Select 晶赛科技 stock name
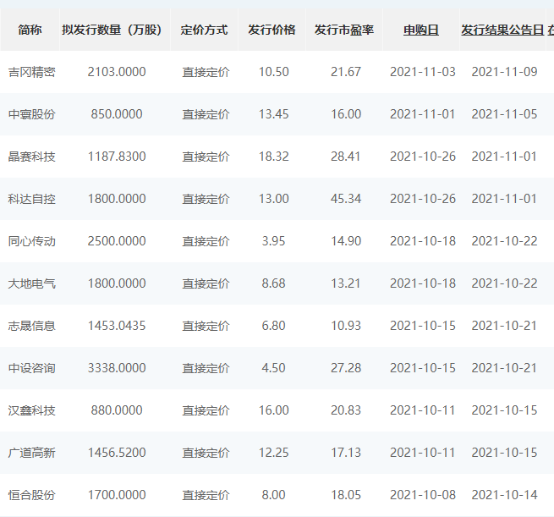 pyautogui.click(x=32, y=157)
